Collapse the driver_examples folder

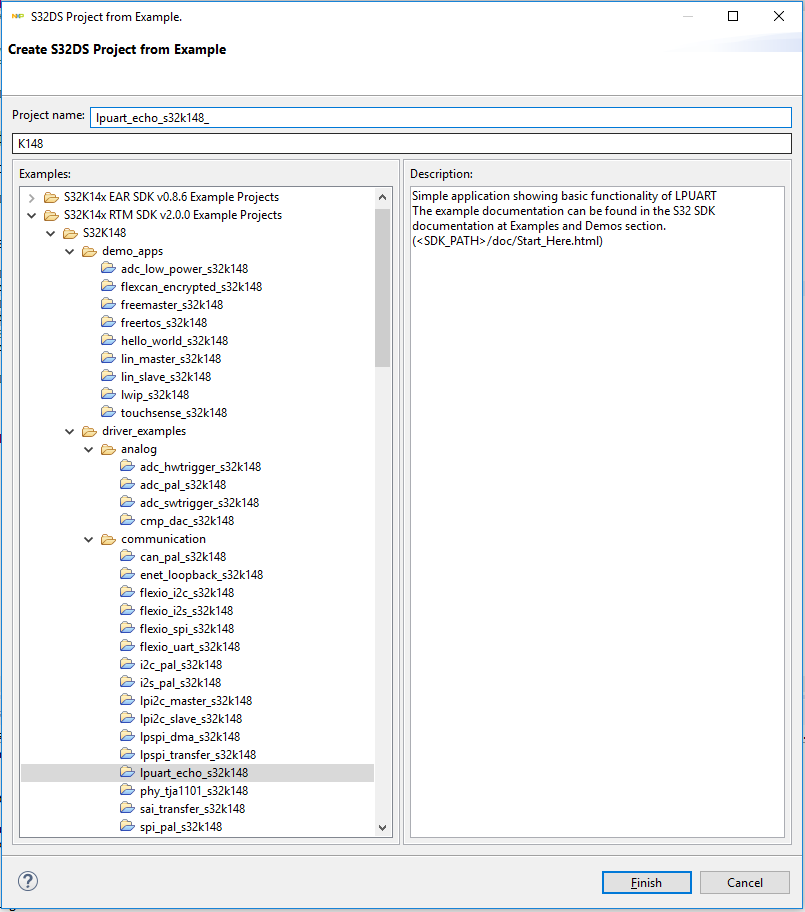coord(70,432)
